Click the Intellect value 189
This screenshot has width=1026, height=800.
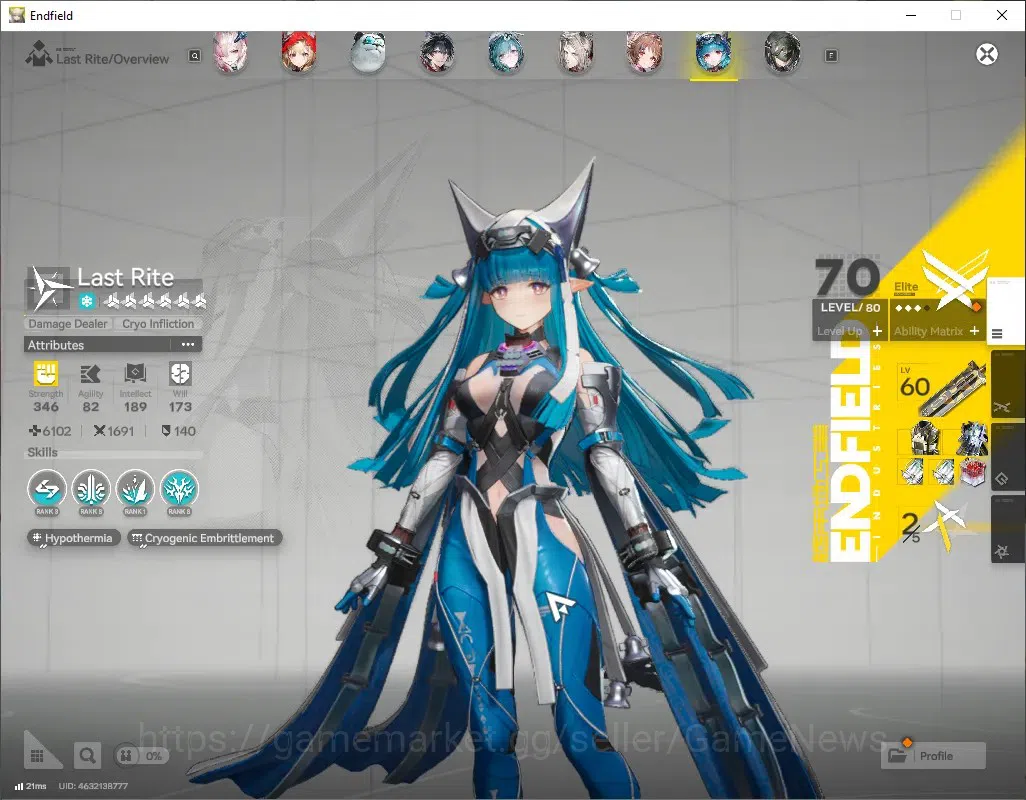(135, 407)
